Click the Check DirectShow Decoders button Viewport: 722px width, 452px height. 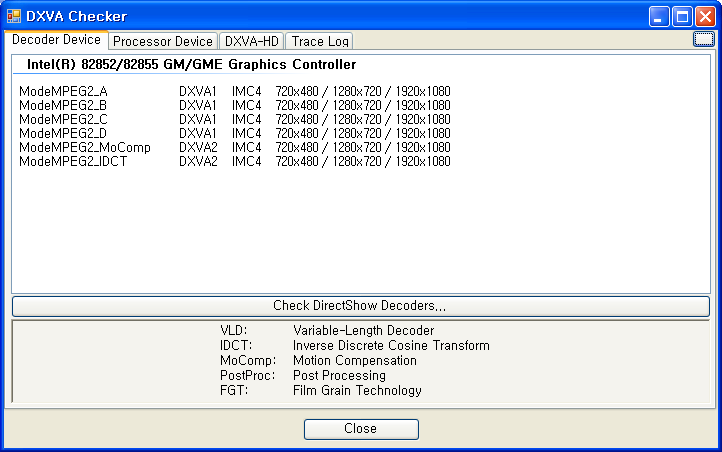coord(361,306)
